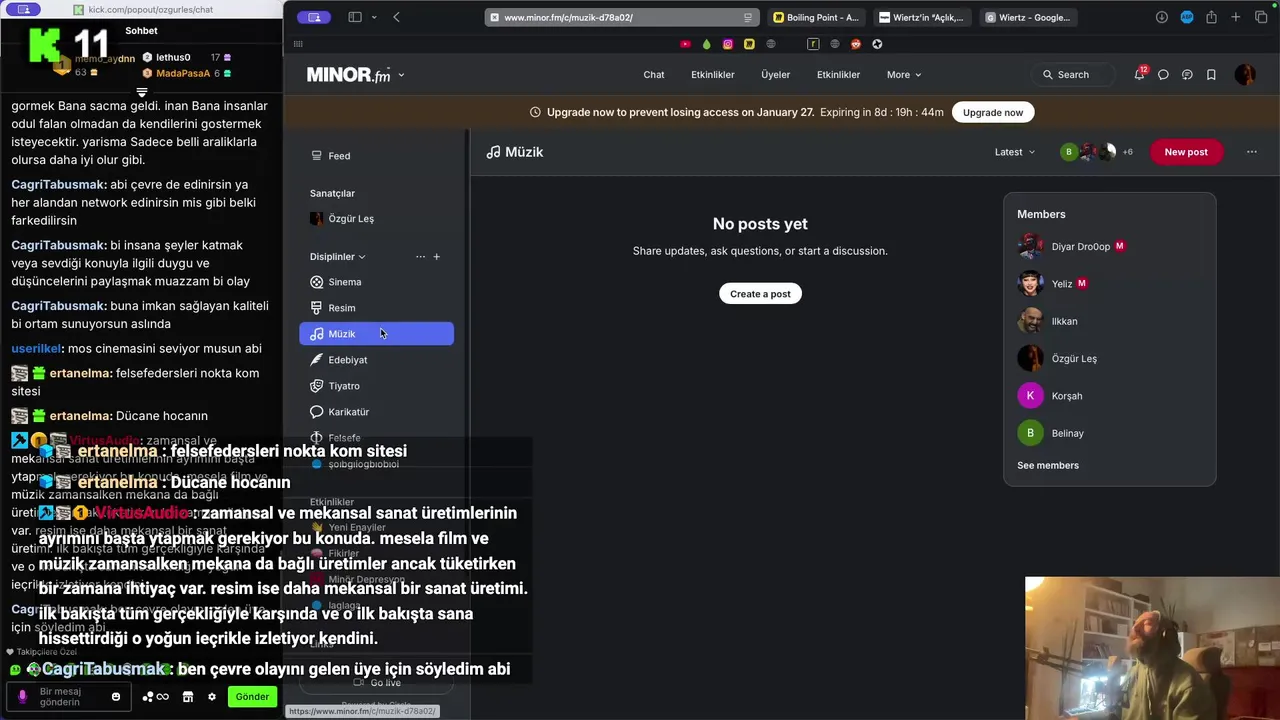Open the Disiplinler three-dot options
Screen dimensions: 1280x720
click(x=420, y=257)
